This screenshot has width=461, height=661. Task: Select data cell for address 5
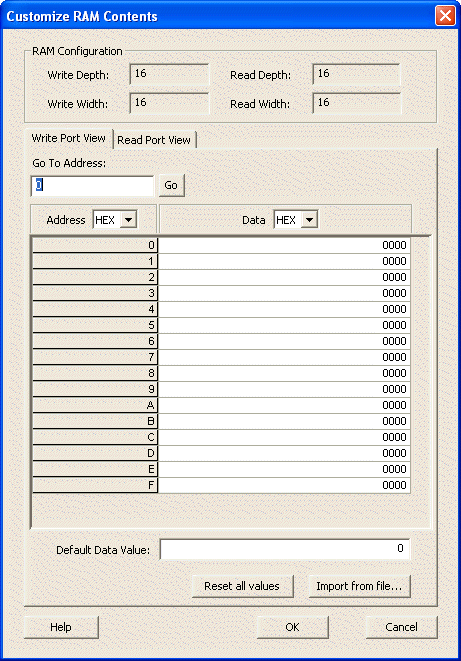coord(284,325)
